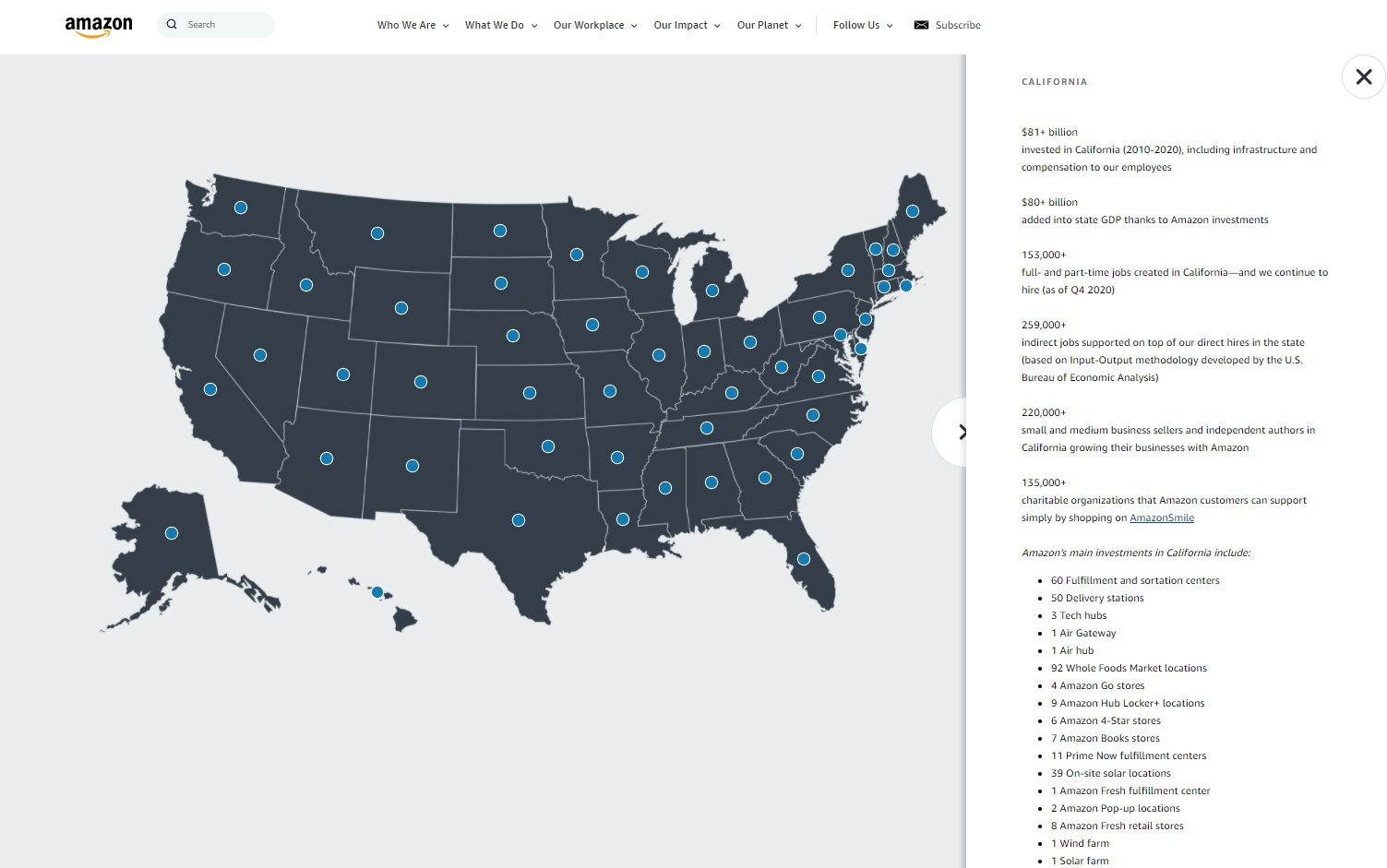Click the CALIFORNIA panel heading

1054,82
